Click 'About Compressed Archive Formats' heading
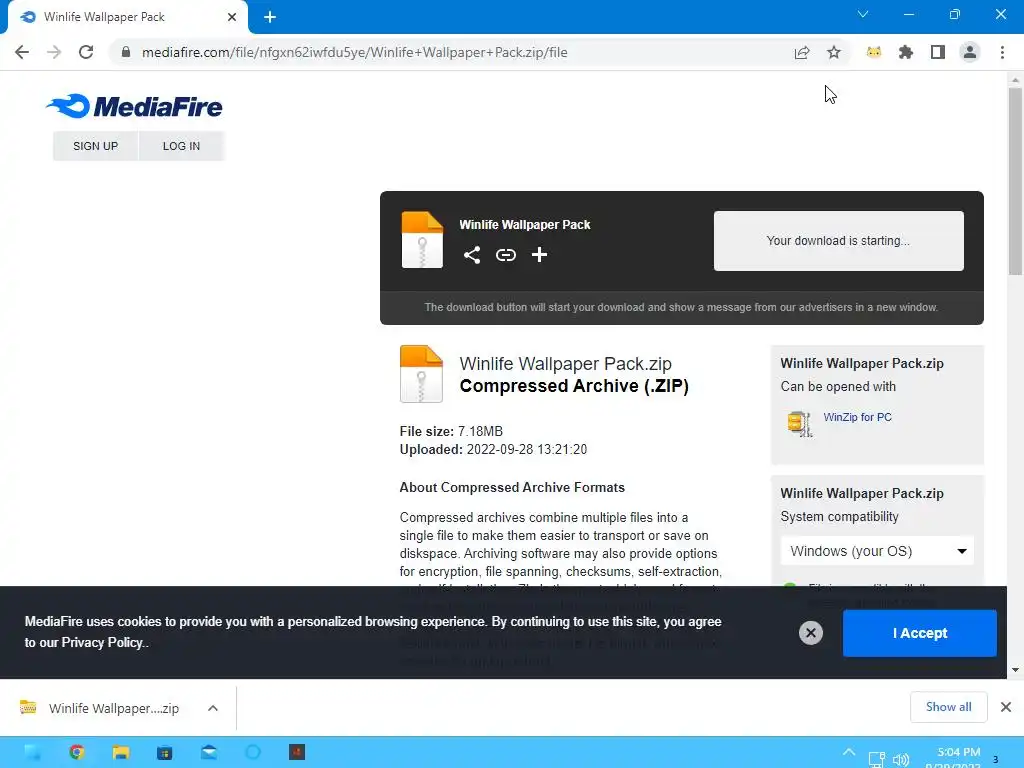This screenshot has height=768, width=1024. (512, 487)
